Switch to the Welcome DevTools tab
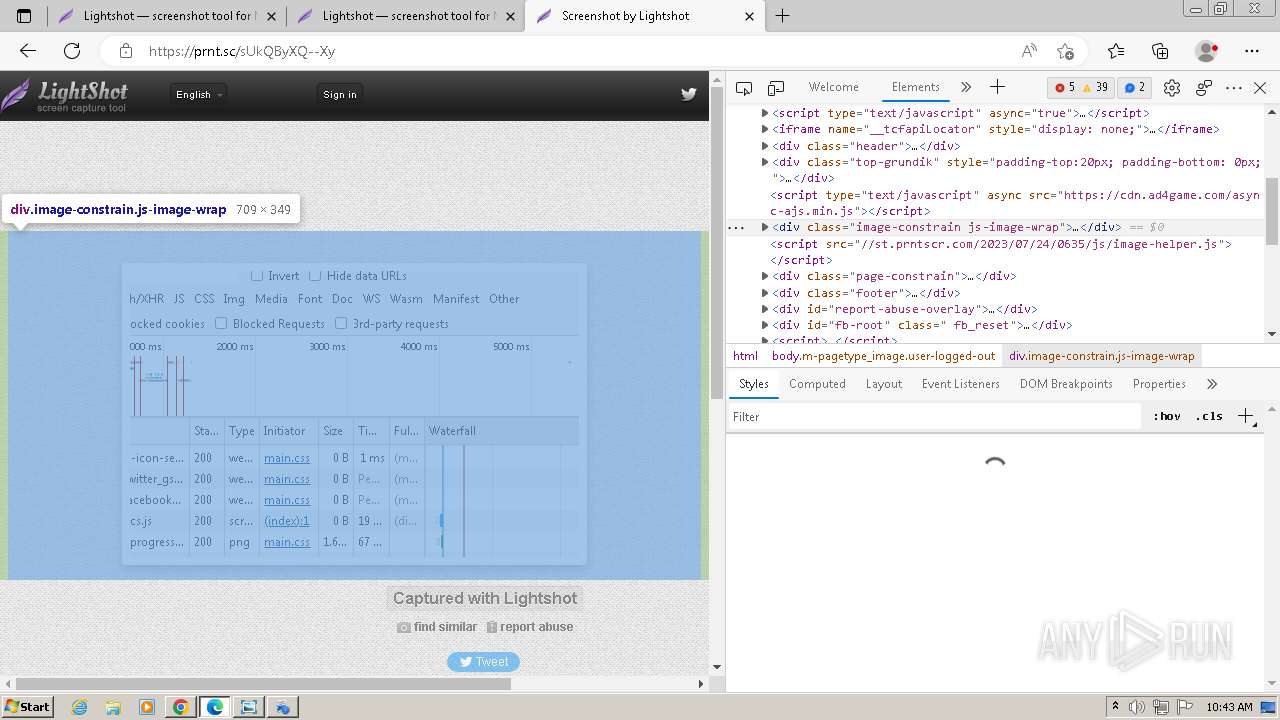 pyautogui.click(x=833, y=87)
